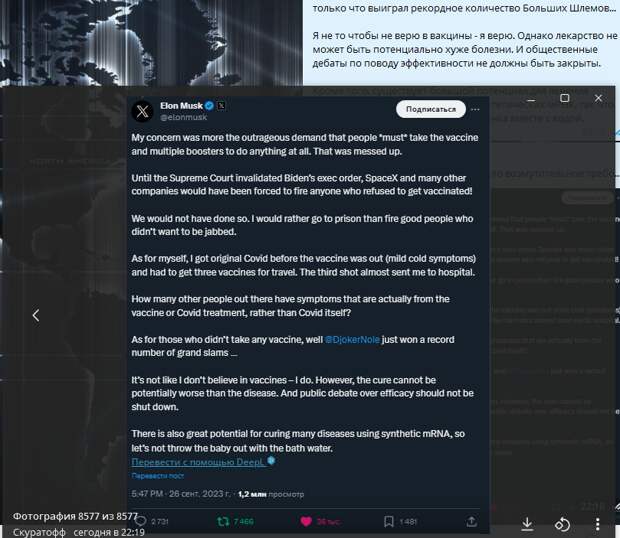Go to previous photo with left arrow
The height and width of the screenshot is (538, 620).
(36, 315)
